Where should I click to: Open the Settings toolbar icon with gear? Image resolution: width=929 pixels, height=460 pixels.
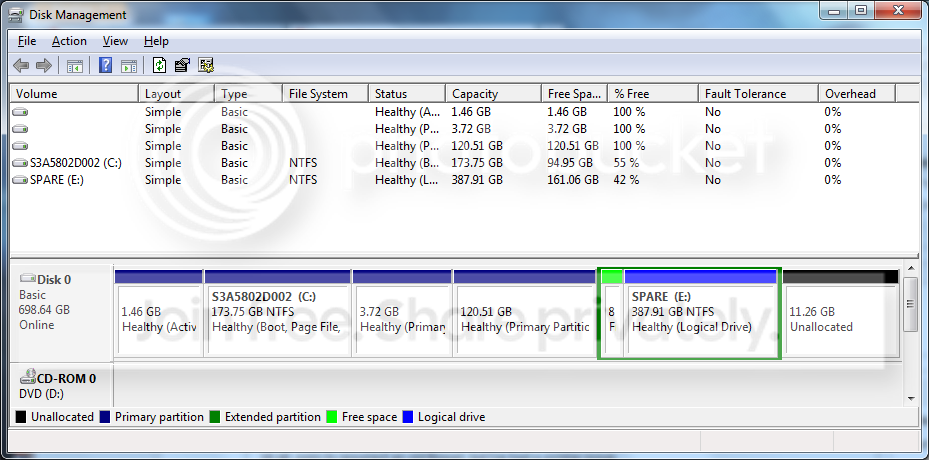click(206, 65)
